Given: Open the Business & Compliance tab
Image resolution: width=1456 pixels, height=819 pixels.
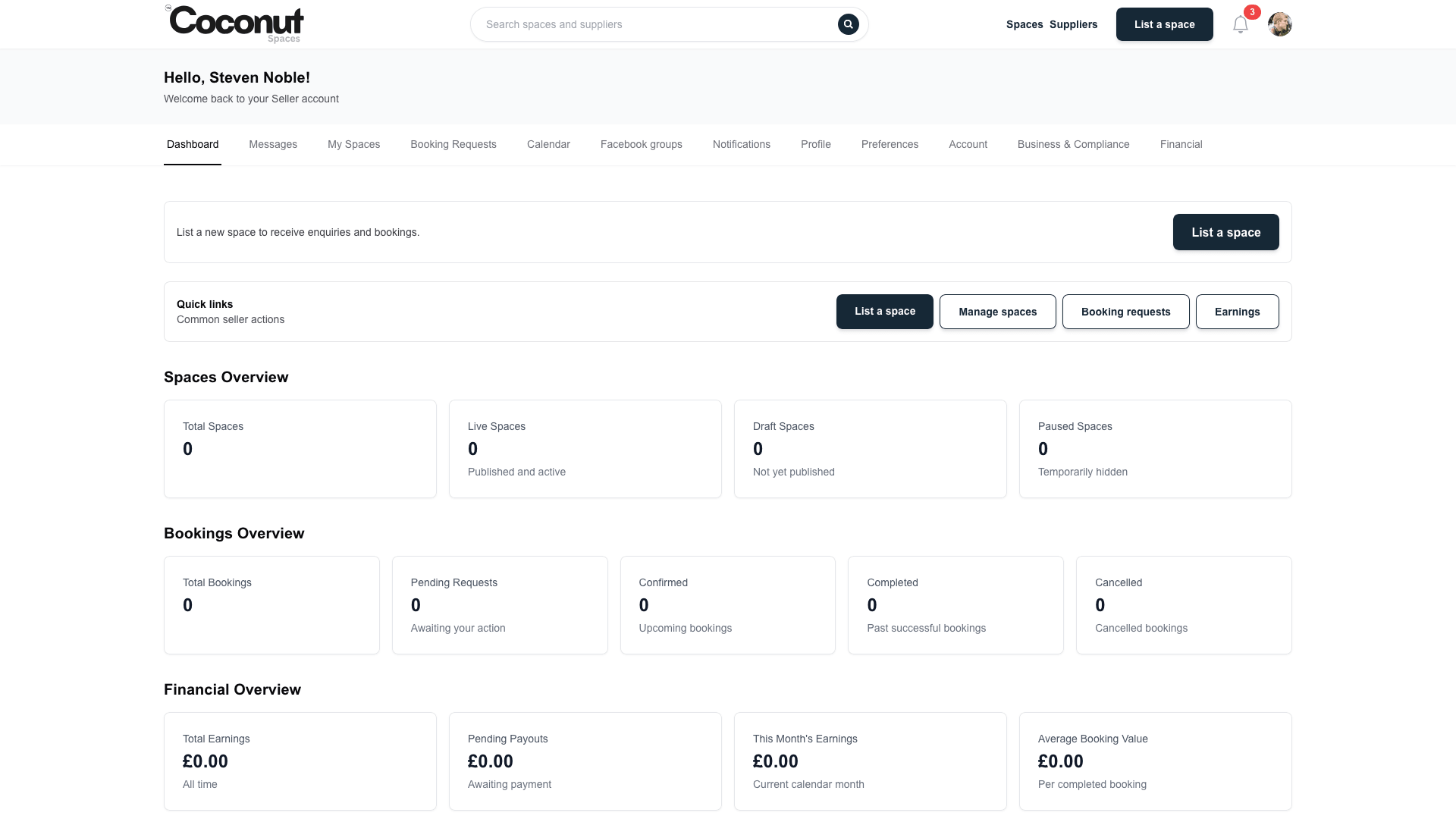Looking at the screenshot, I should pos(1073,144).
